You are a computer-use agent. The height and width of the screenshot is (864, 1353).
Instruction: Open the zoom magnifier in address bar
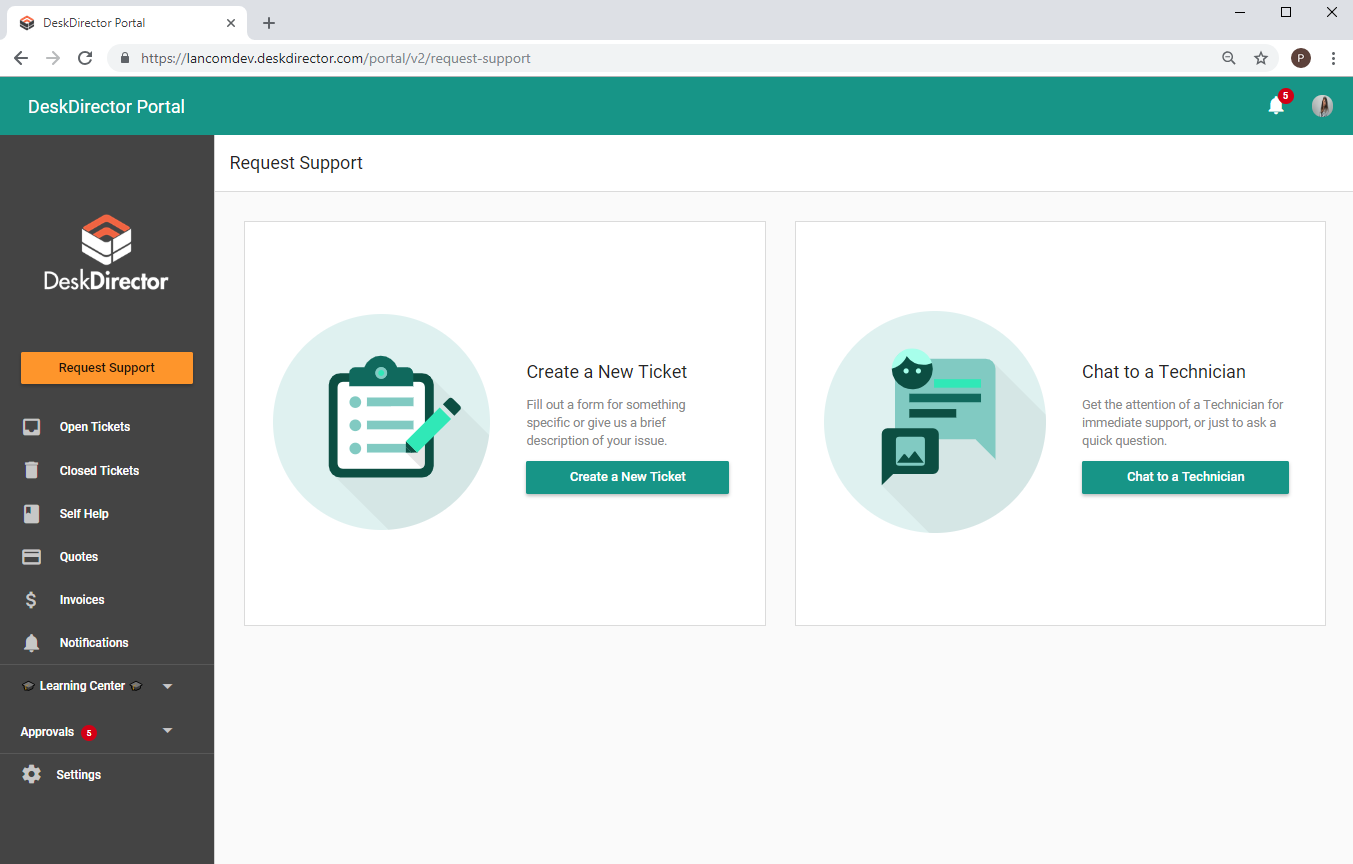(x=1229, y=58)
